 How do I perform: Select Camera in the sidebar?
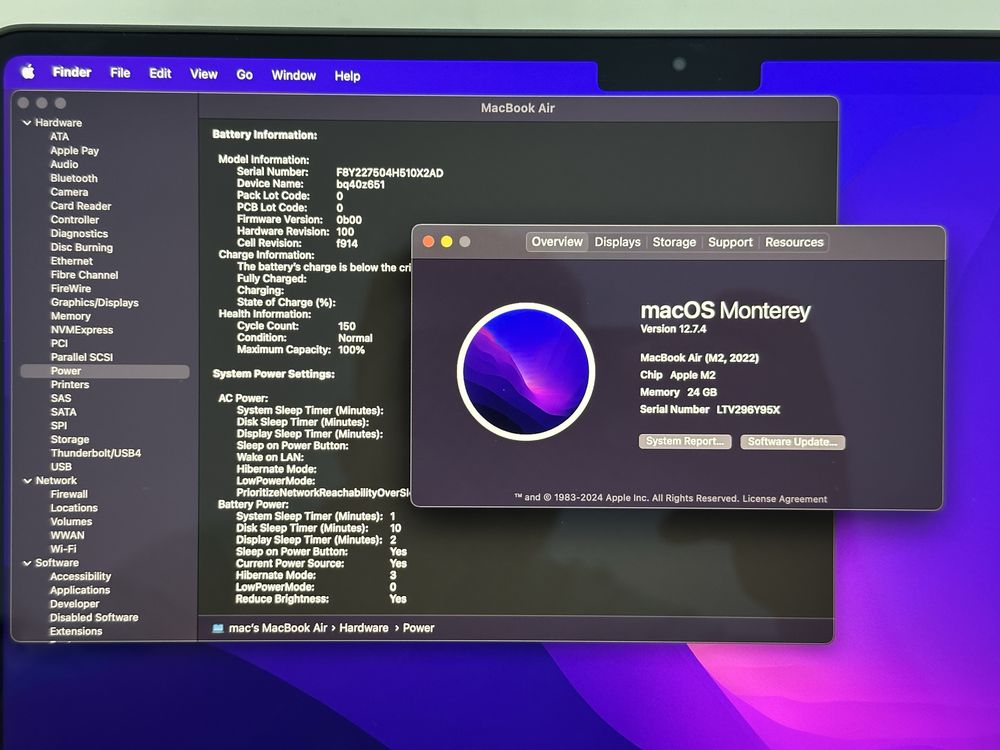point(70,192)
